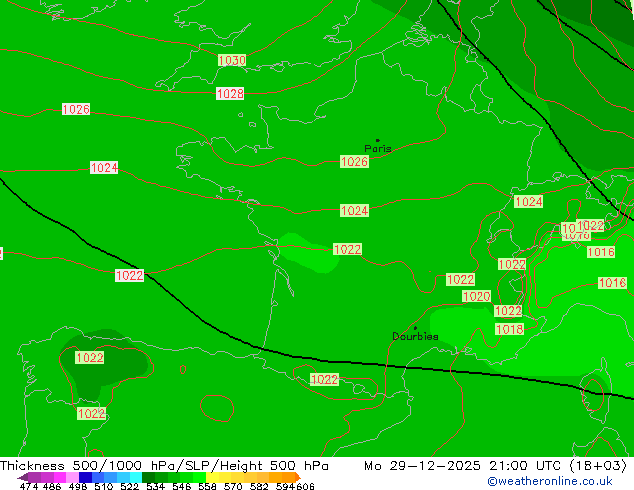Click the 1026 label below Paris
The height and width of the screenshot is (490, 634).
click(354, 162)
